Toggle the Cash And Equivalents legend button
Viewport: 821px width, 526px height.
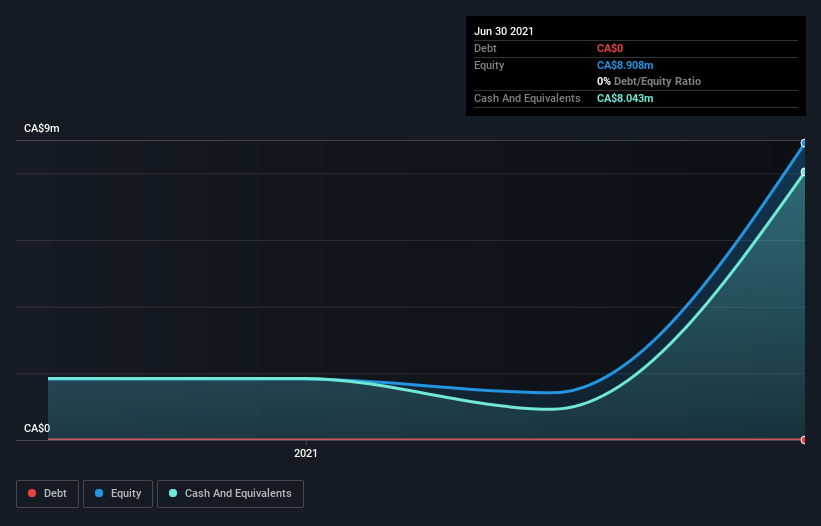coord(230,494)
